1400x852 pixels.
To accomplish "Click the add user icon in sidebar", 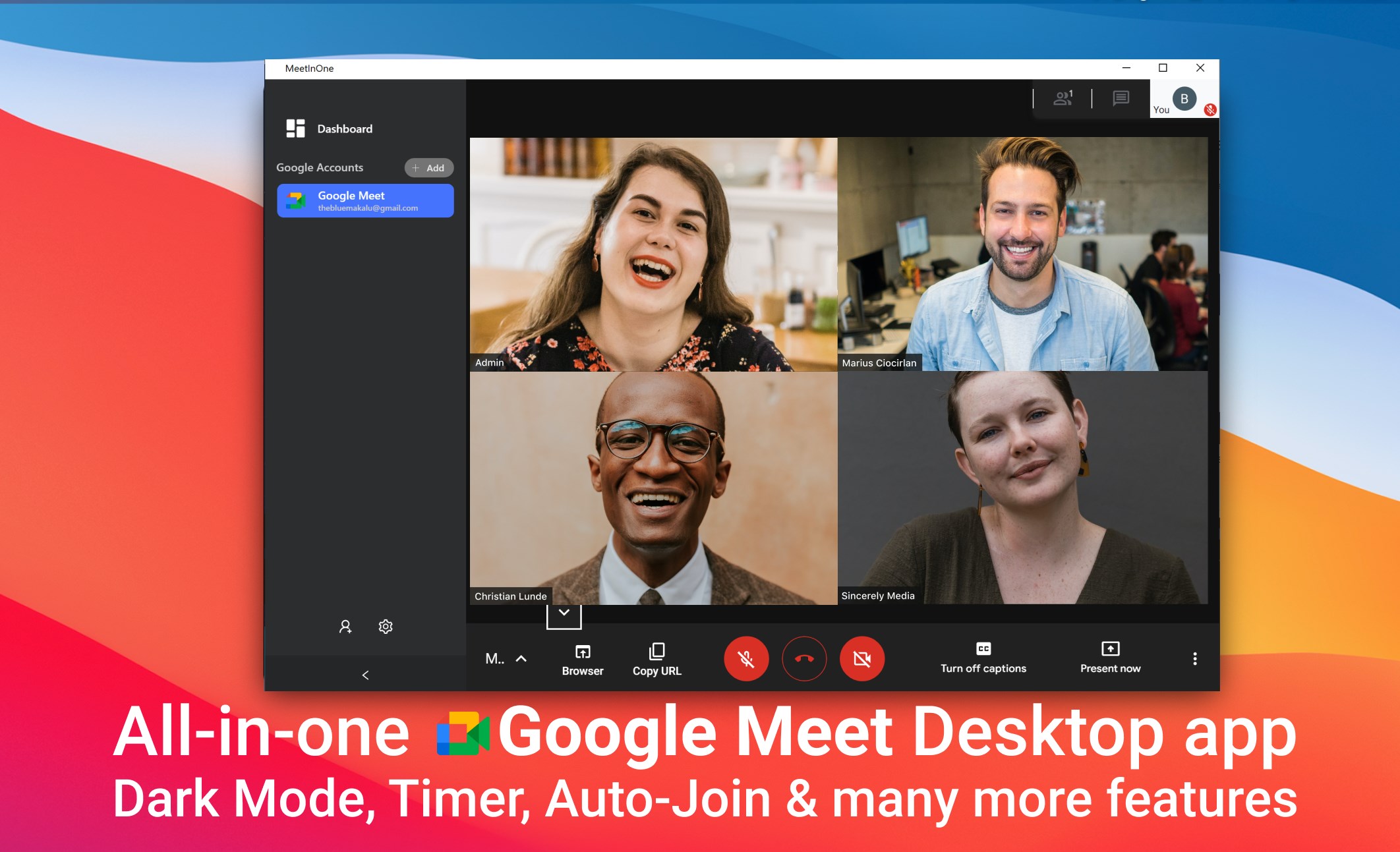I will pos(345,627).
